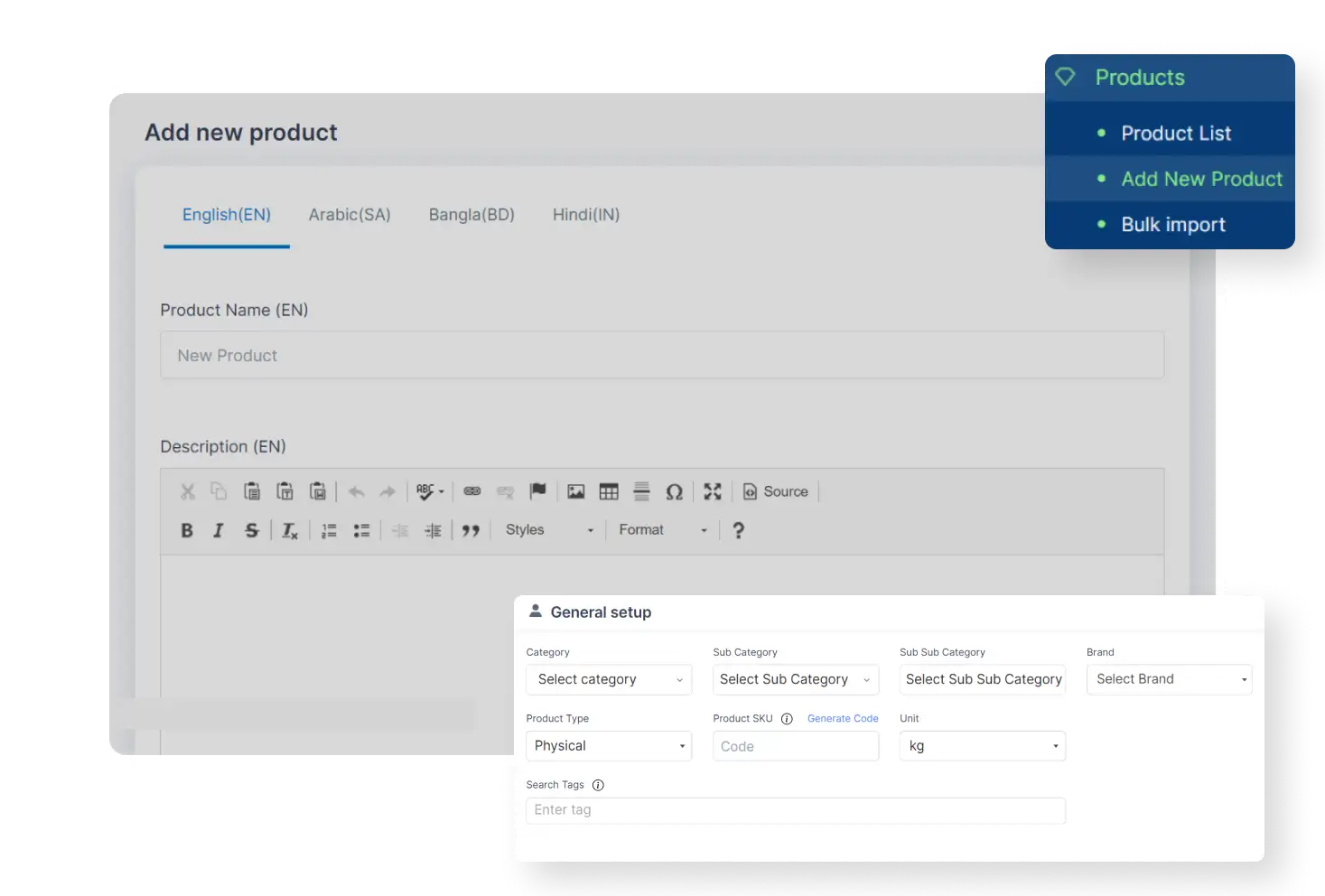Viewport: 1325px width, 896px height.
Task: Open the Unit dropdown showing kg
Action: coord(982,745)
